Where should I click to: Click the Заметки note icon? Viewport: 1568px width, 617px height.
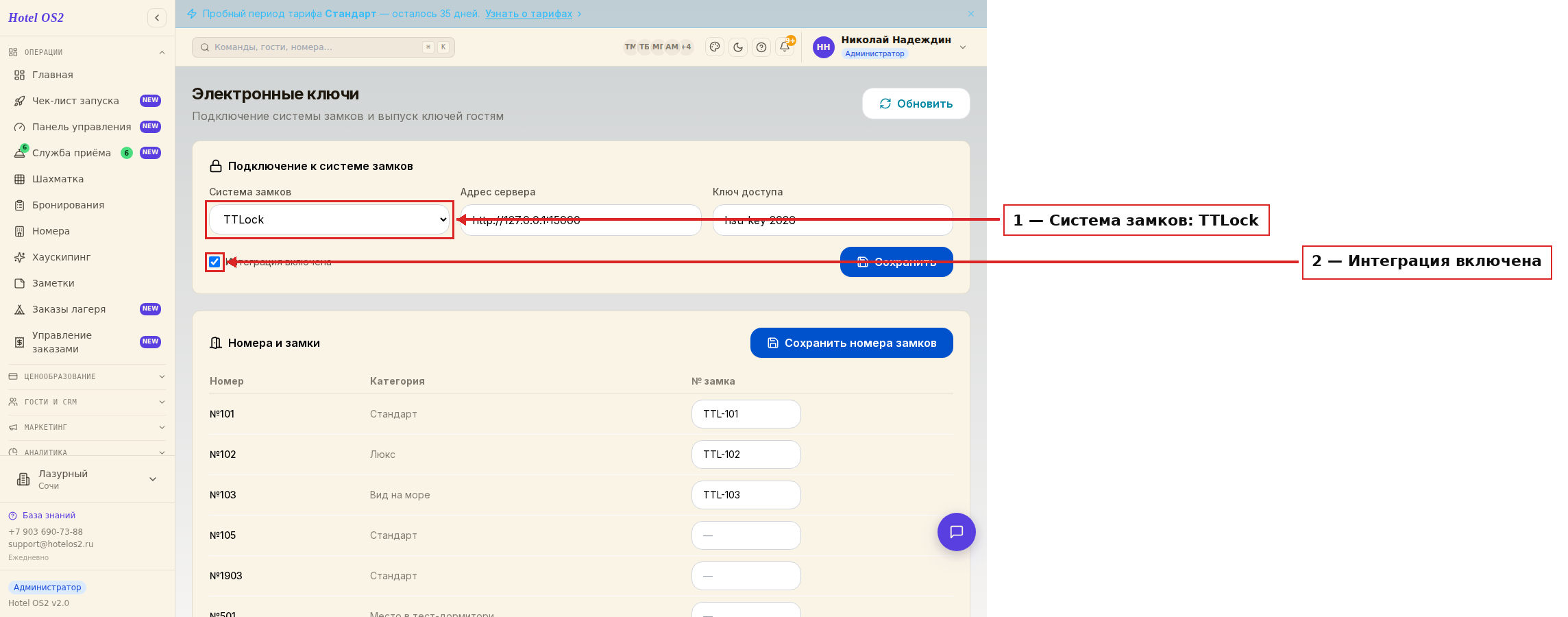20,283
